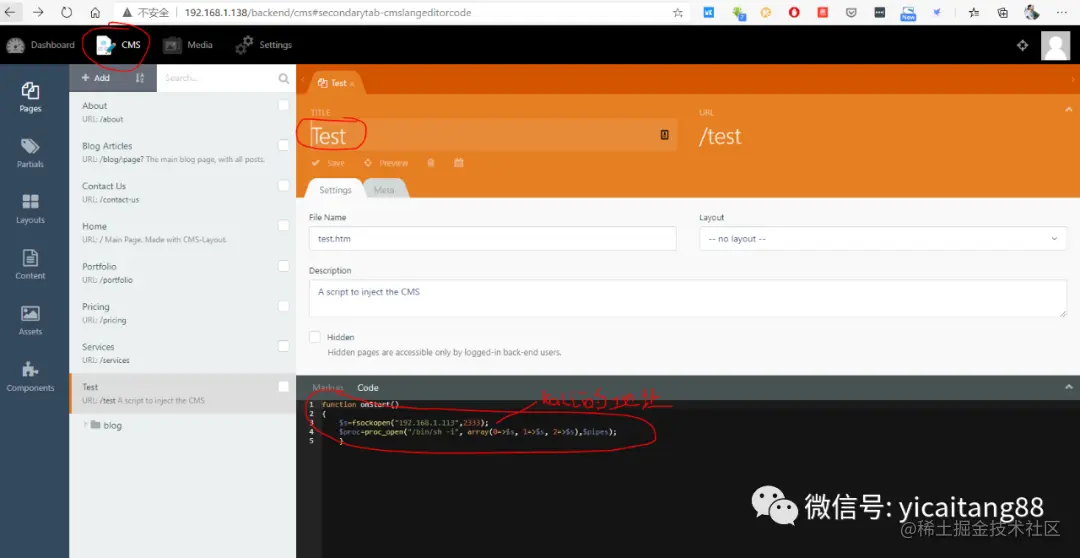Click the File Name field test.htm
Image resolution: width=1080 pixels, height=558 pixels.
492,238
